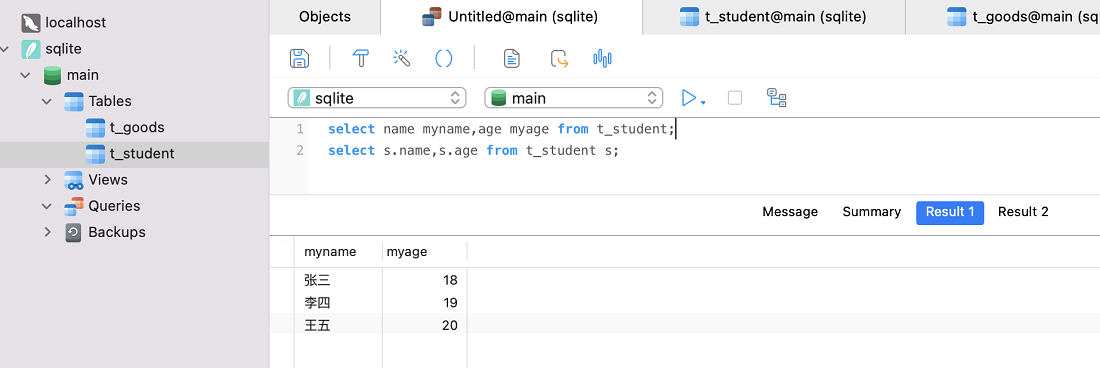Viewport: 1100px width, 368px height.
Task: Select the myage column header
Action: (x=425, y=252)
